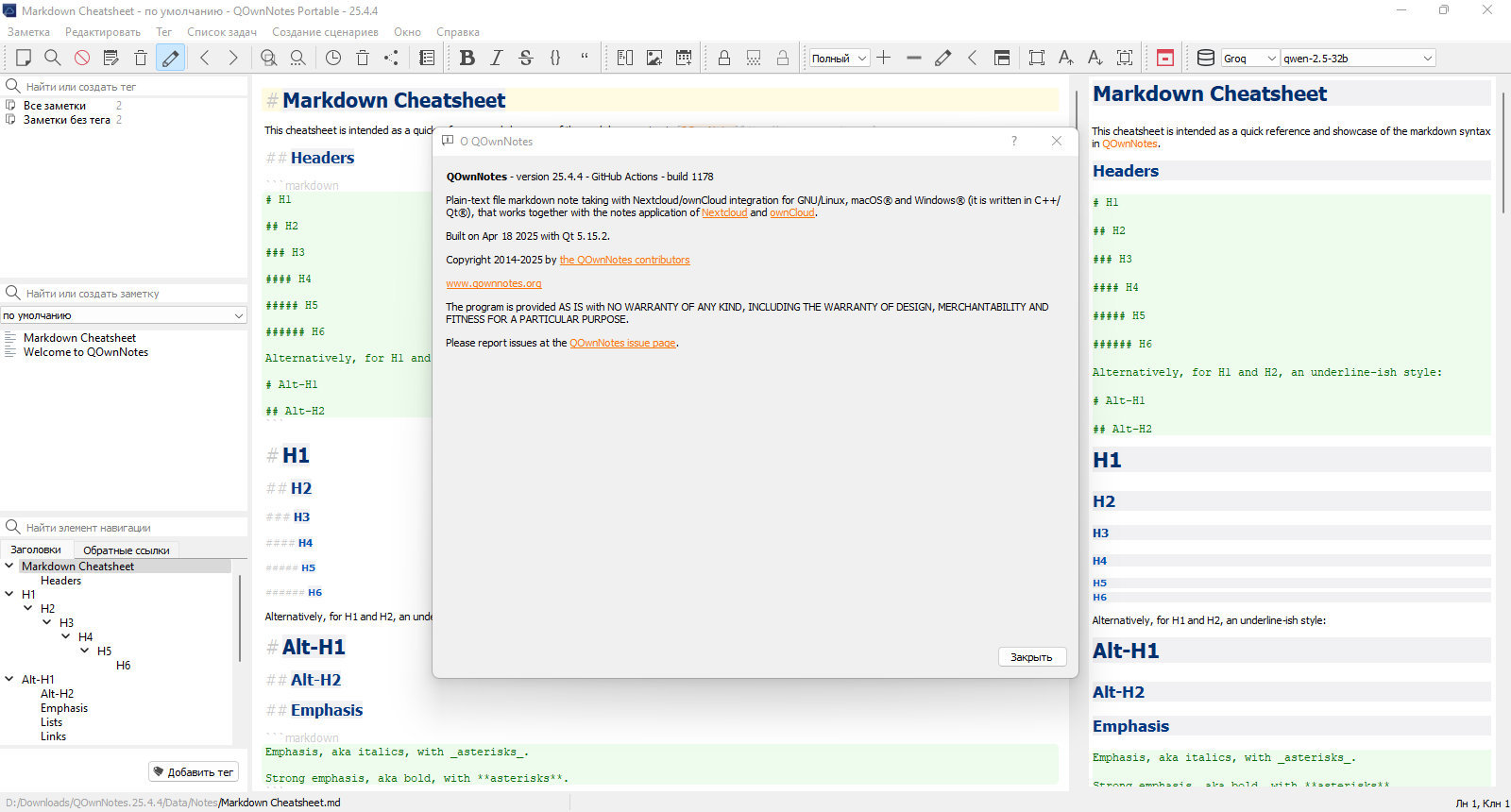Apply italic formatting
This screenshot has width=1511, height=812.
pyautogui.click(x=497, y=58)
